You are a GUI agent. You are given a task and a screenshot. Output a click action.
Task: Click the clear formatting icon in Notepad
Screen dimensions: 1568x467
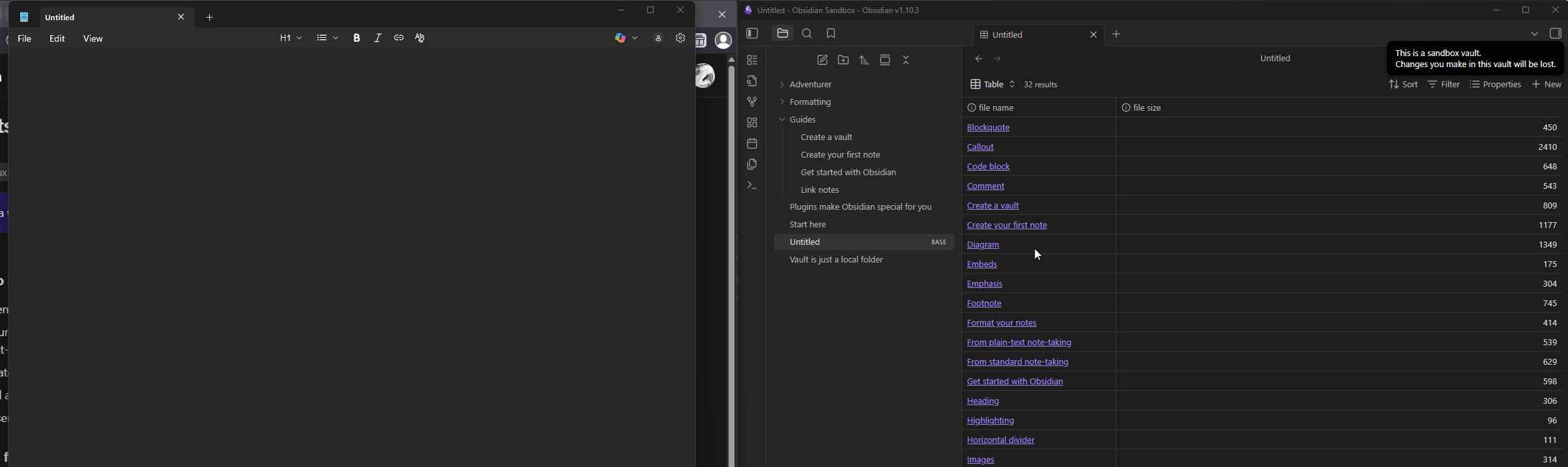click(420, 38)
